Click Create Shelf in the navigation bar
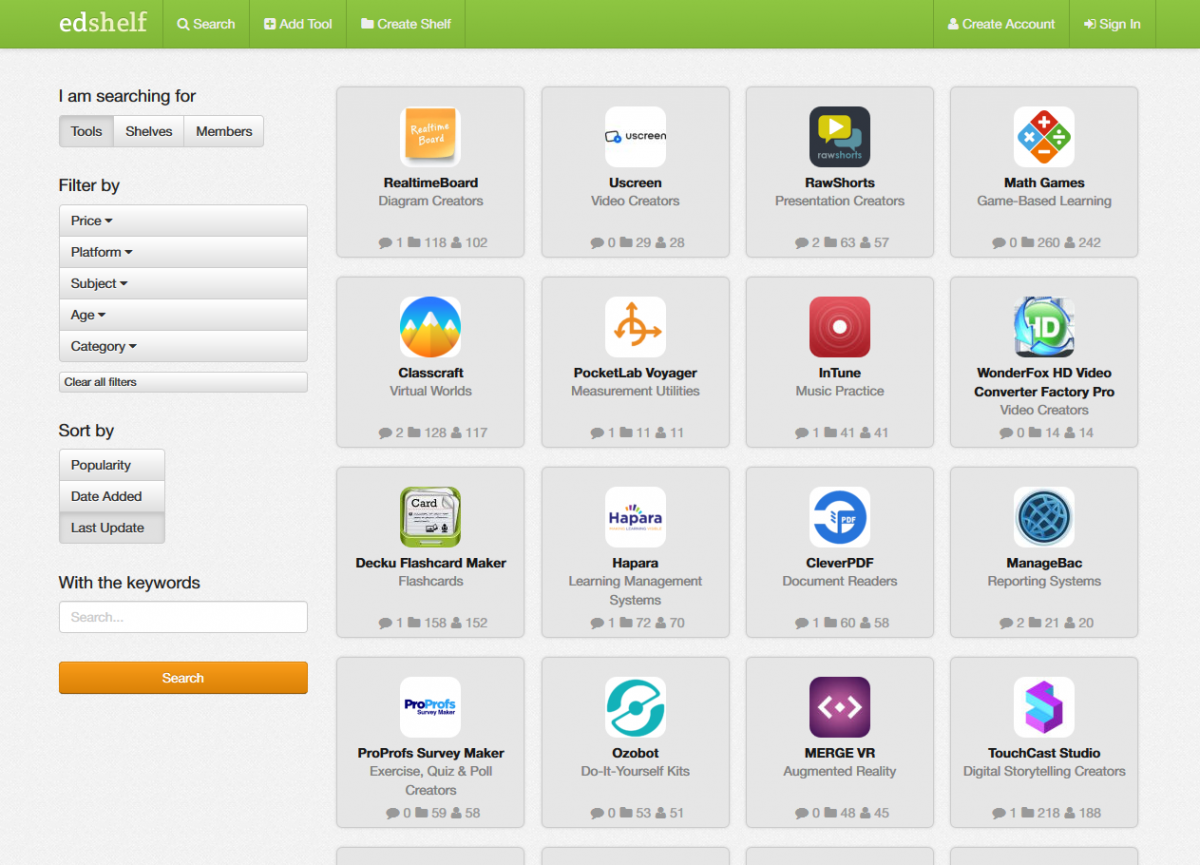Viewport: 1200px width, 865px height. 406,24
